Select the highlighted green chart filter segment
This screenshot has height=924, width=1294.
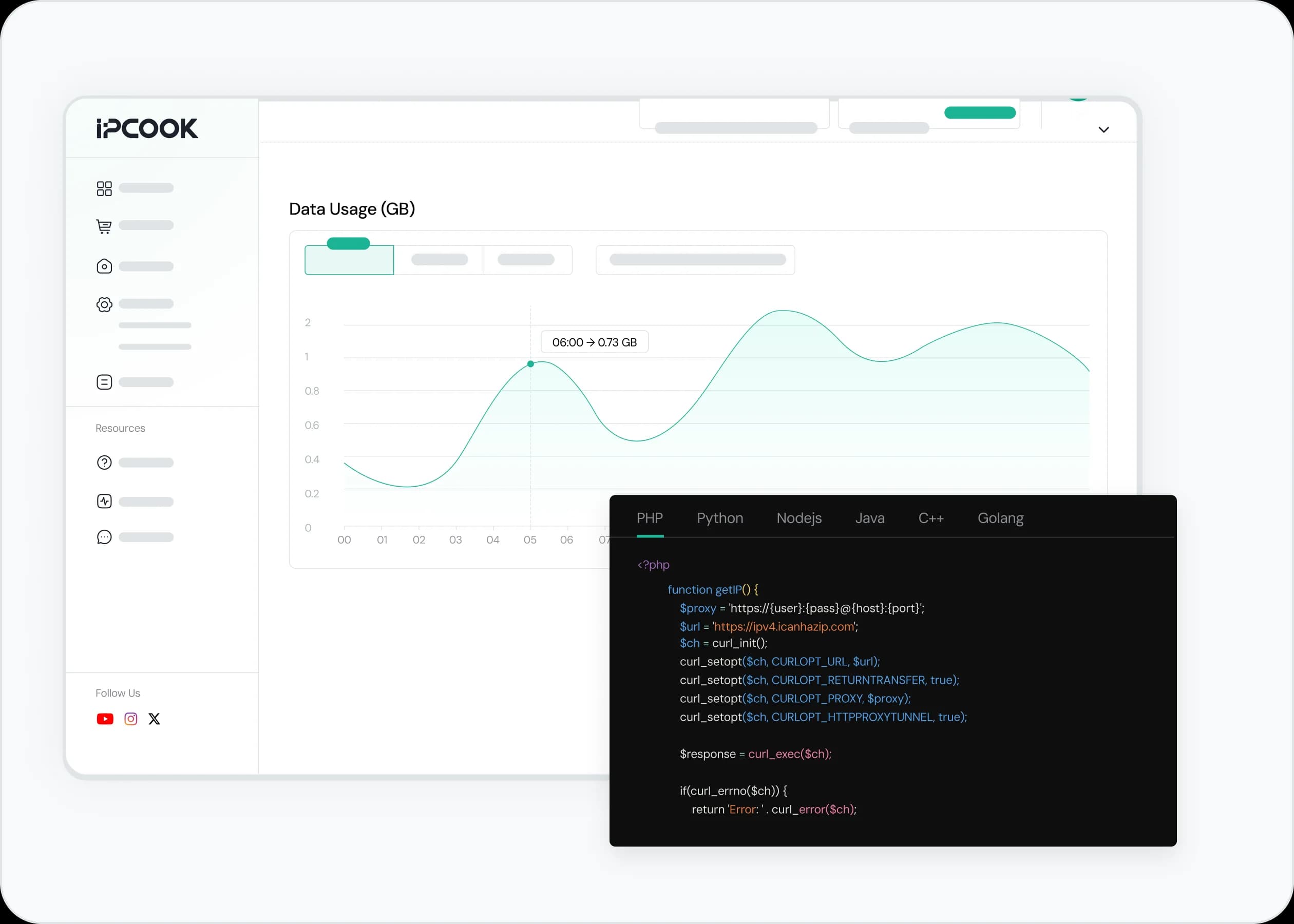point(349,261)
